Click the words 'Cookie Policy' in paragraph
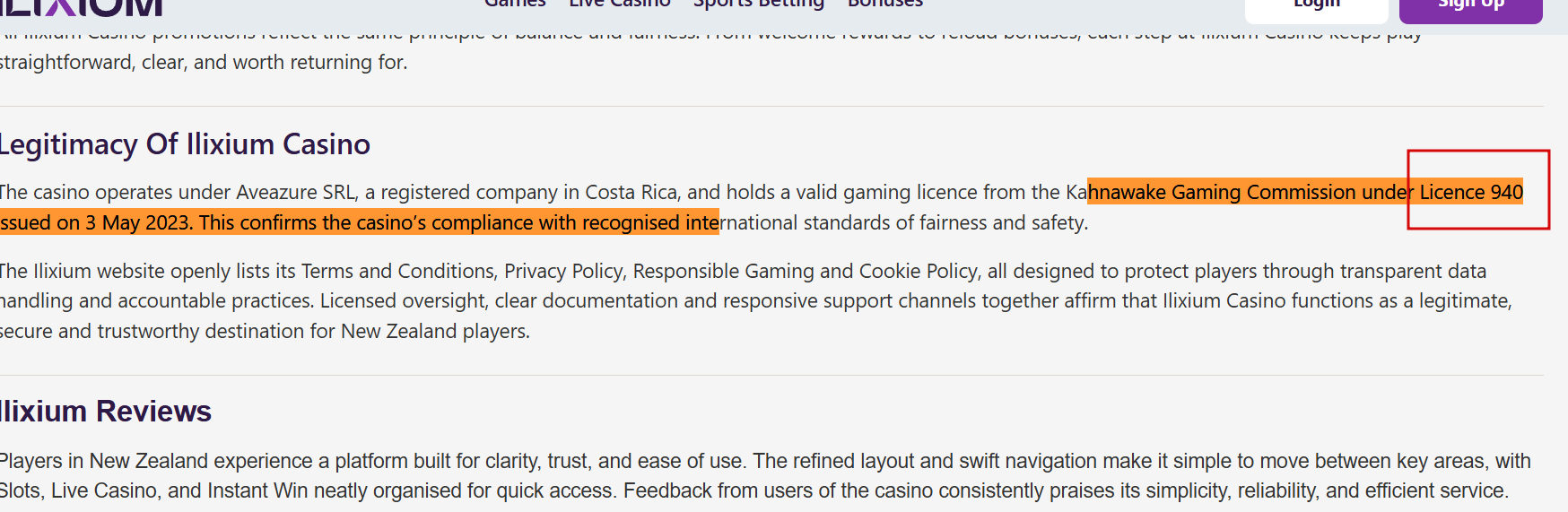Image resolution: width=1568 pixels, height=512 pixels. tap(919, 272)
